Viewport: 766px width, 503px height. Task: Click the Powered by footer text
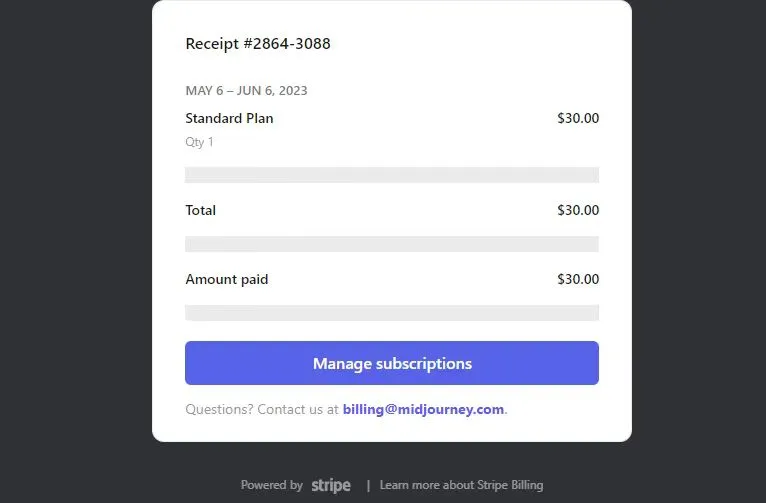click(271, 485)
